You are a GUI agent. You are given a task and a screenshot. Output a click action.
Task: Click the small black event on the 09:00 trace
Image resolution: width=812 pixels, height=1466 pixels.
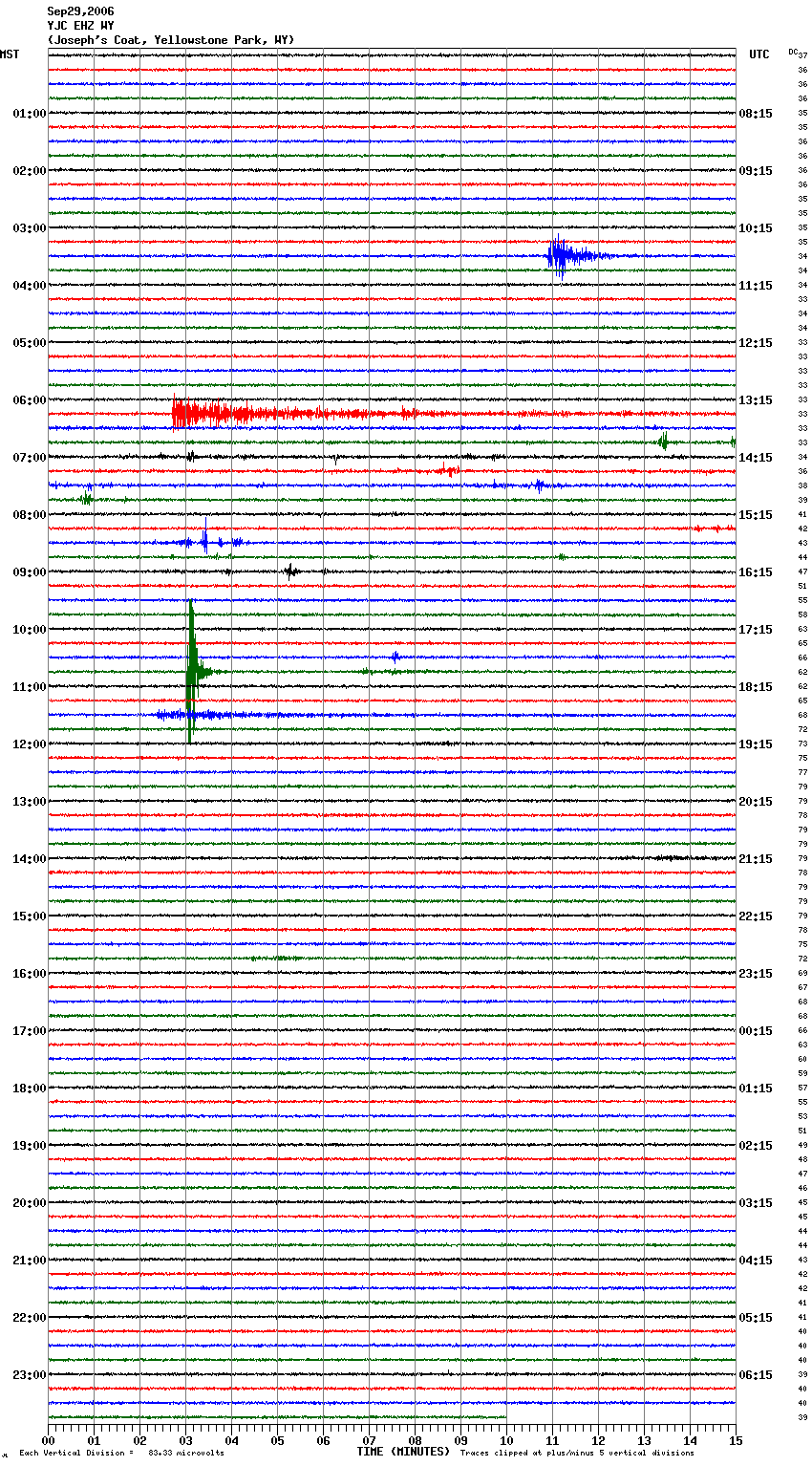coord(291,571)
